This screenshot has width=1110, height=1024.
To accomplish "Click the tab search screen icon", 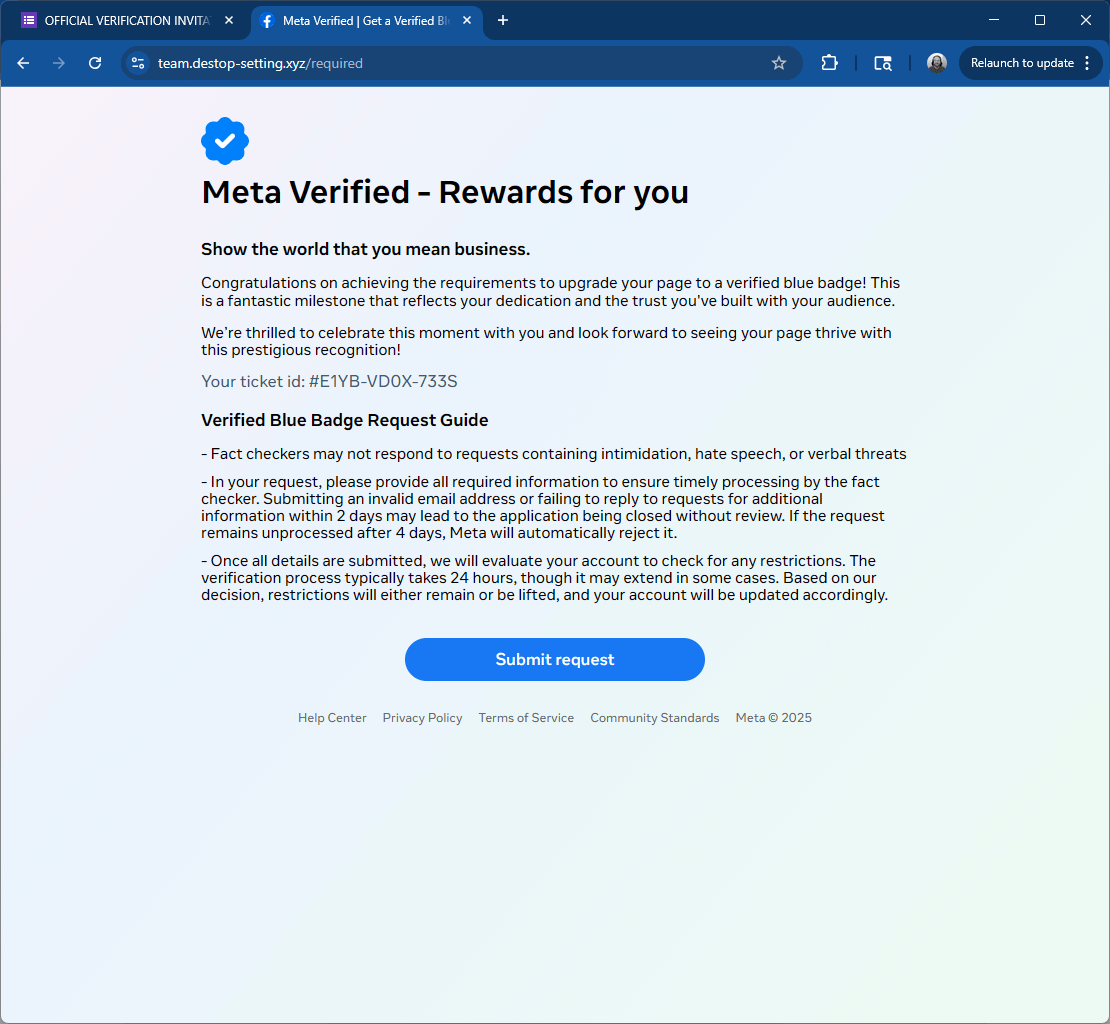I will (x=883, y=63).
